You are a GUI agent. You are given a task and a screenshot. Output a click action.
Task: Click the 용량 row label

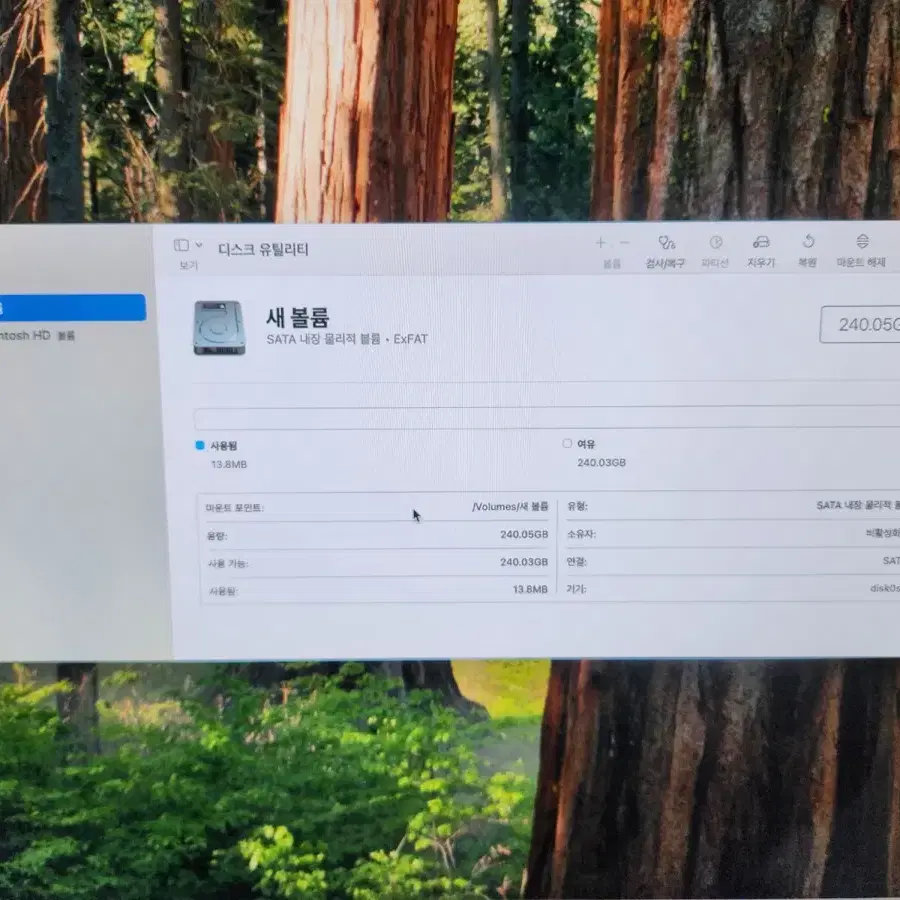[217, 536]
